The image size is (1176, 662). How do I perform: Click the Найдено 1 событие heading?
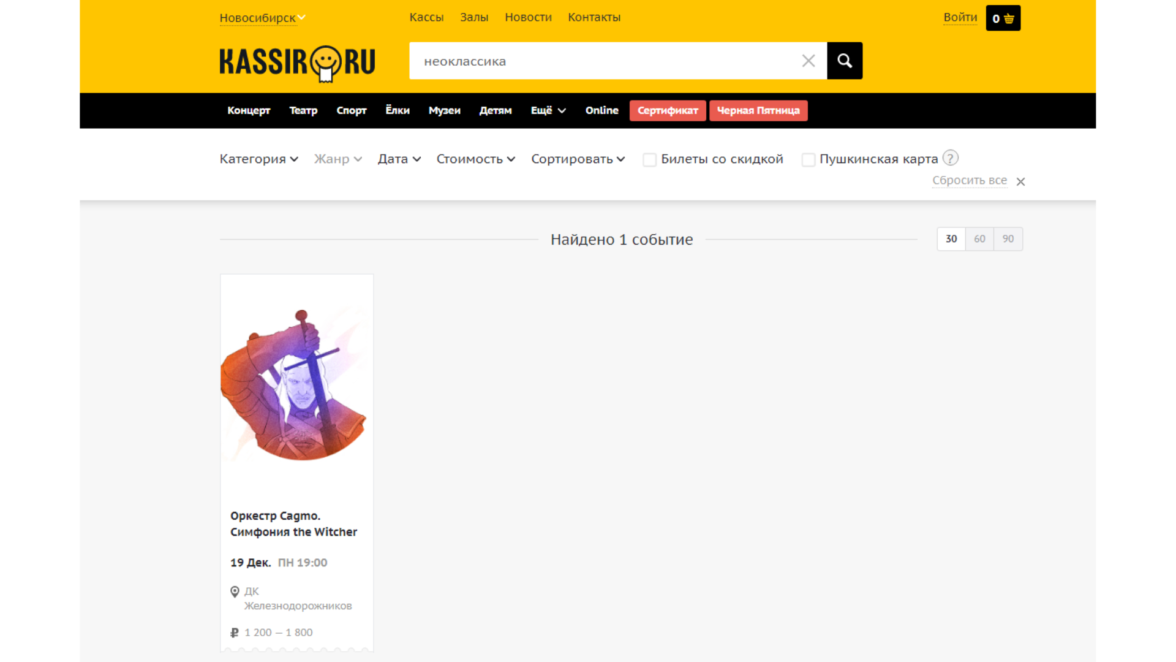pos(622,239)
